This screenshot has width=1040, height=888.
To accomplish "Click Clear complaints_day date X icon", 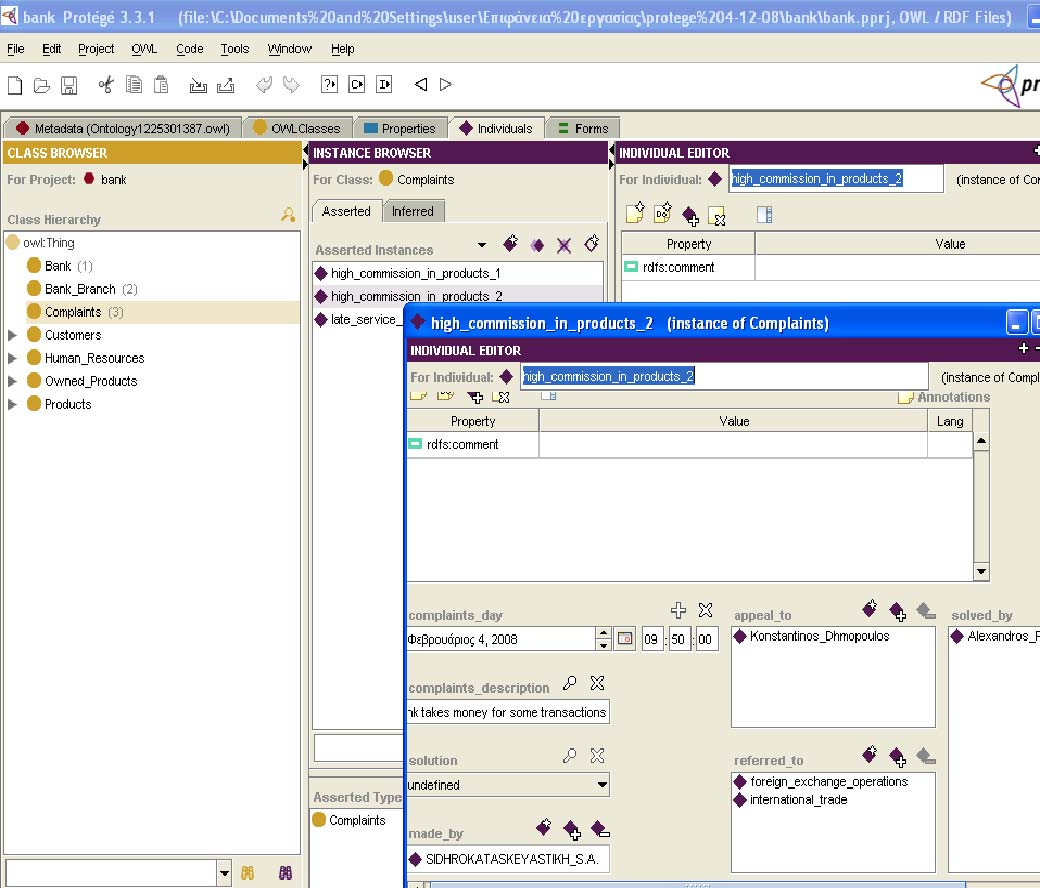I will tap(705, 610).
